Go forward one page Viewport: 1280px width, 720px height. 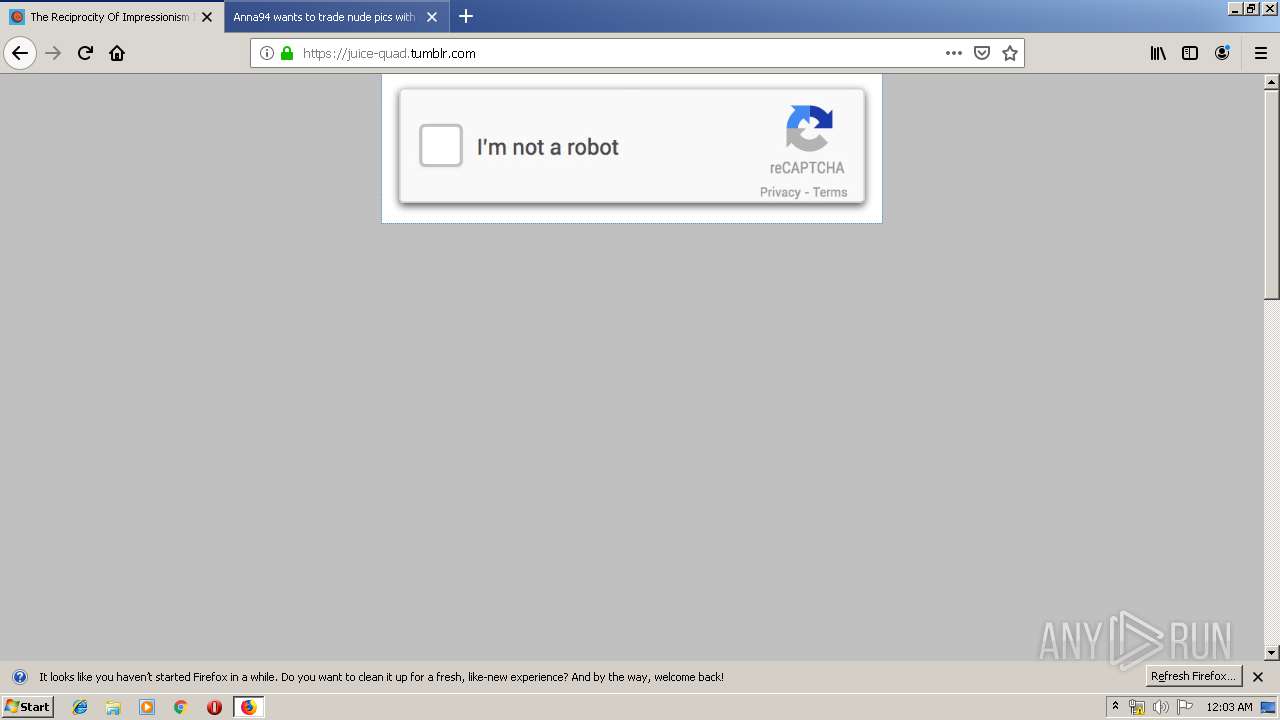(x=53, y=53)
